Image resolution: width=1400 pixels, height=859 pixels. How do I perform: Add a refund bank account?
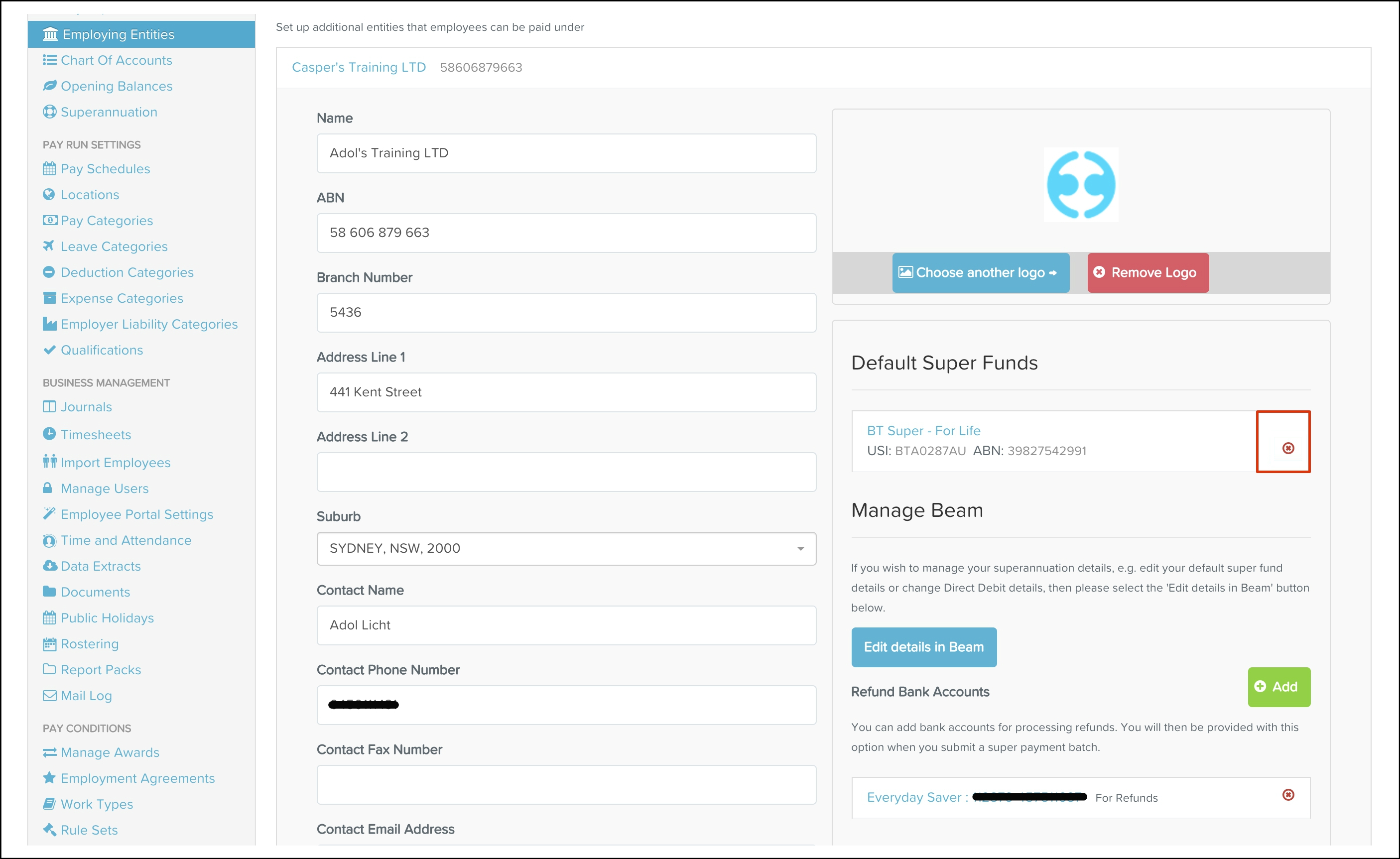point(1278,687)
